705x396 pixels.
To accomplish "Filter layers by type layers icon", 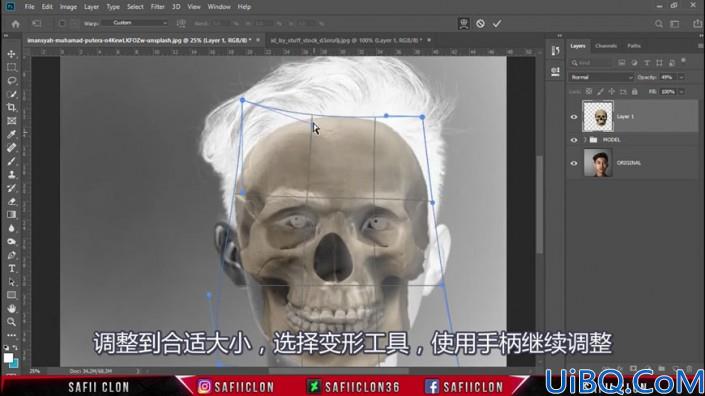I will click(647, 63).
